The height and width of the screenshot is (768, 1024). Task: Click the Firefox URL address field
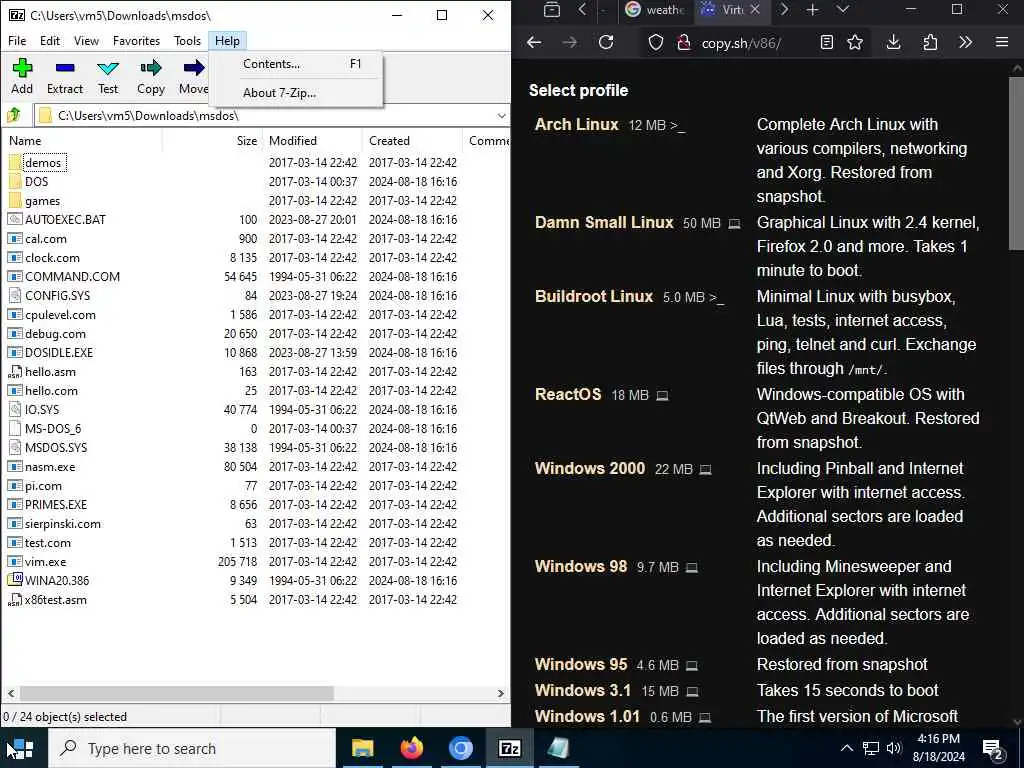coord(741,43)
